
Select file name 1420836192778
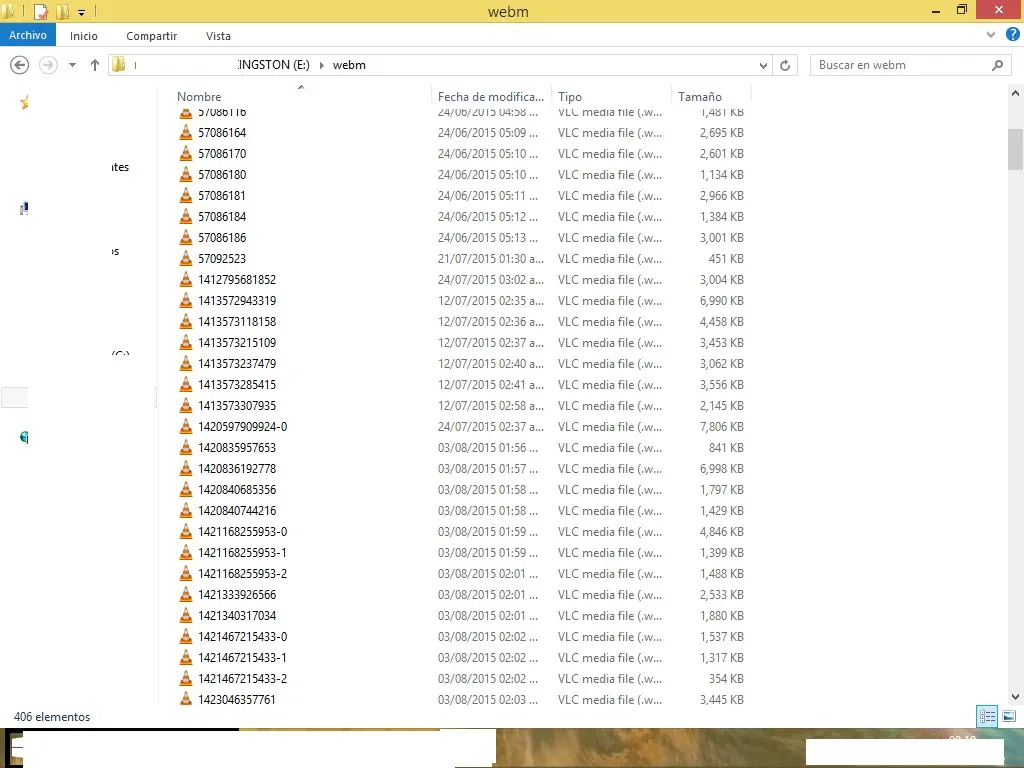pos(237,468)
